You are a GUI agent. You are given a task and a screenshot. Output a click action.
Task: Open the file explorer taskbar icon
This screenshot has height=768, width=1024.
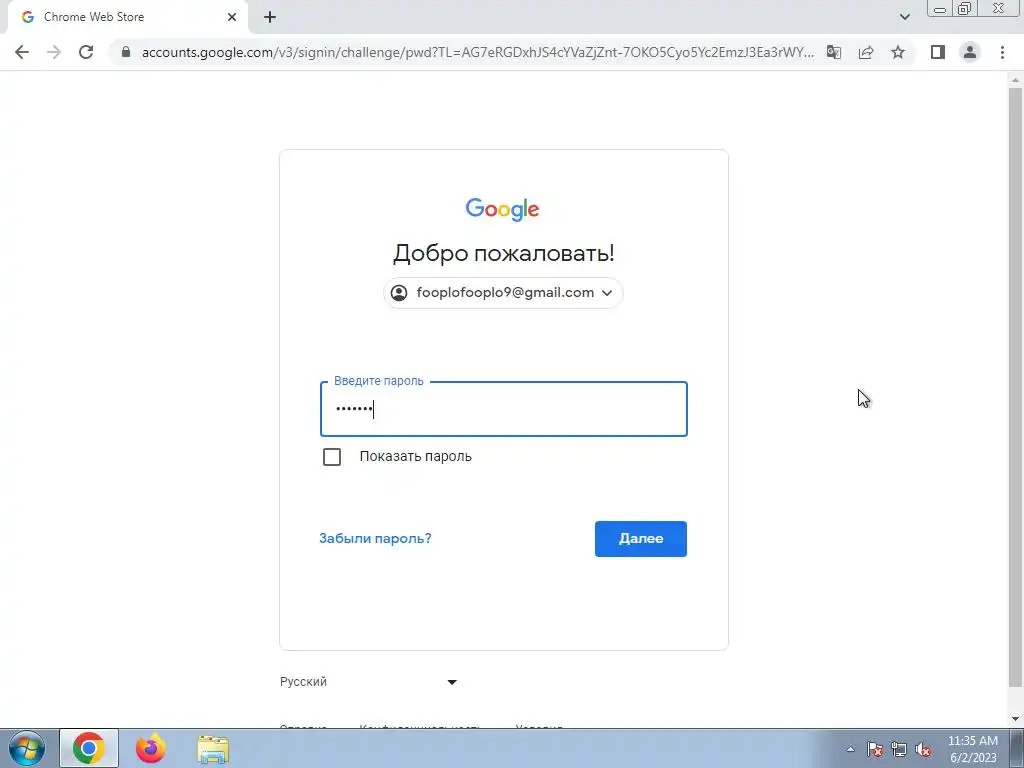pos(213,748)
